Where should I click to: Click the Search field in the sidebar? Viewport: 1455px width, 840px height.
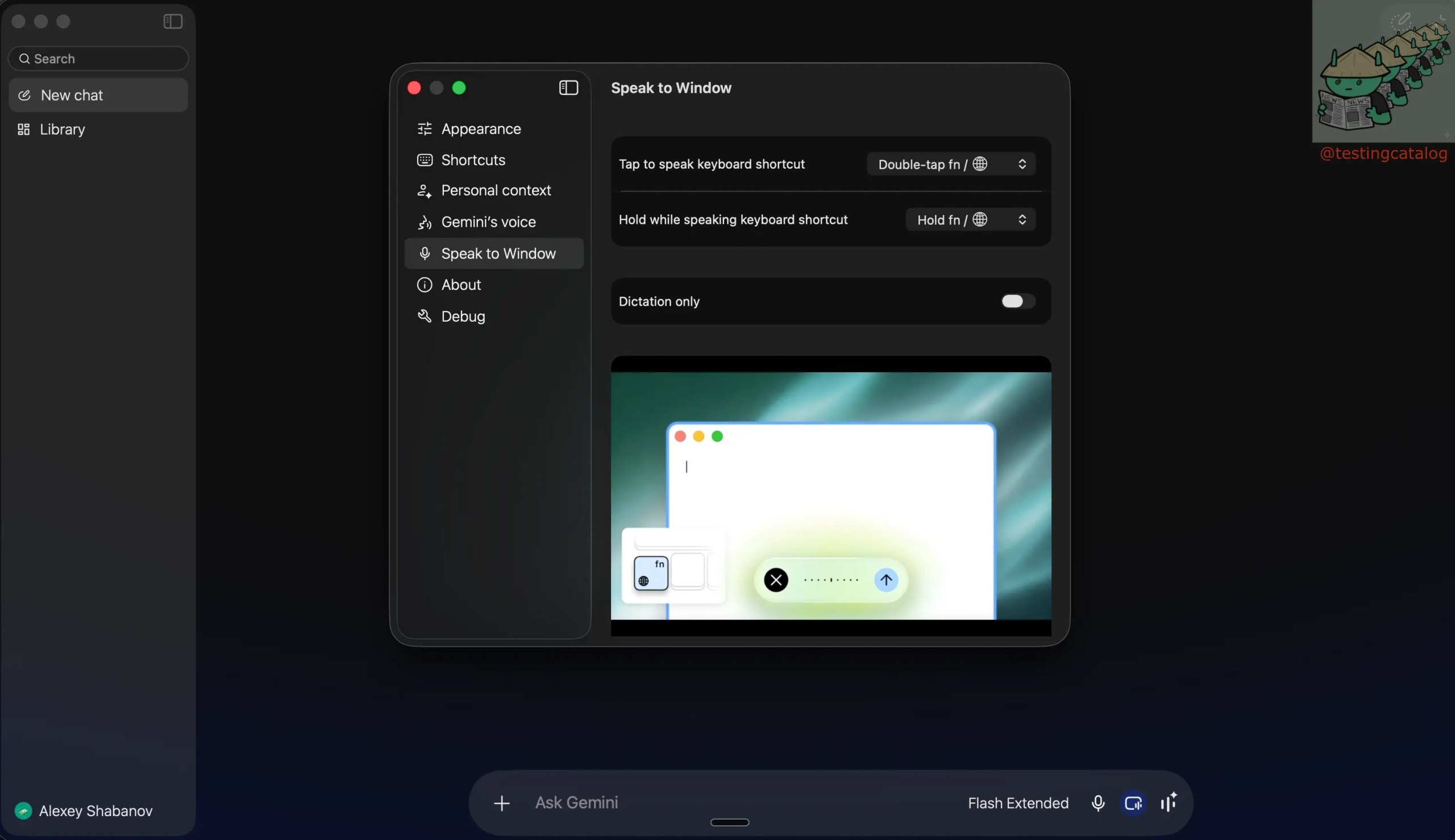[x=98, y=59]
